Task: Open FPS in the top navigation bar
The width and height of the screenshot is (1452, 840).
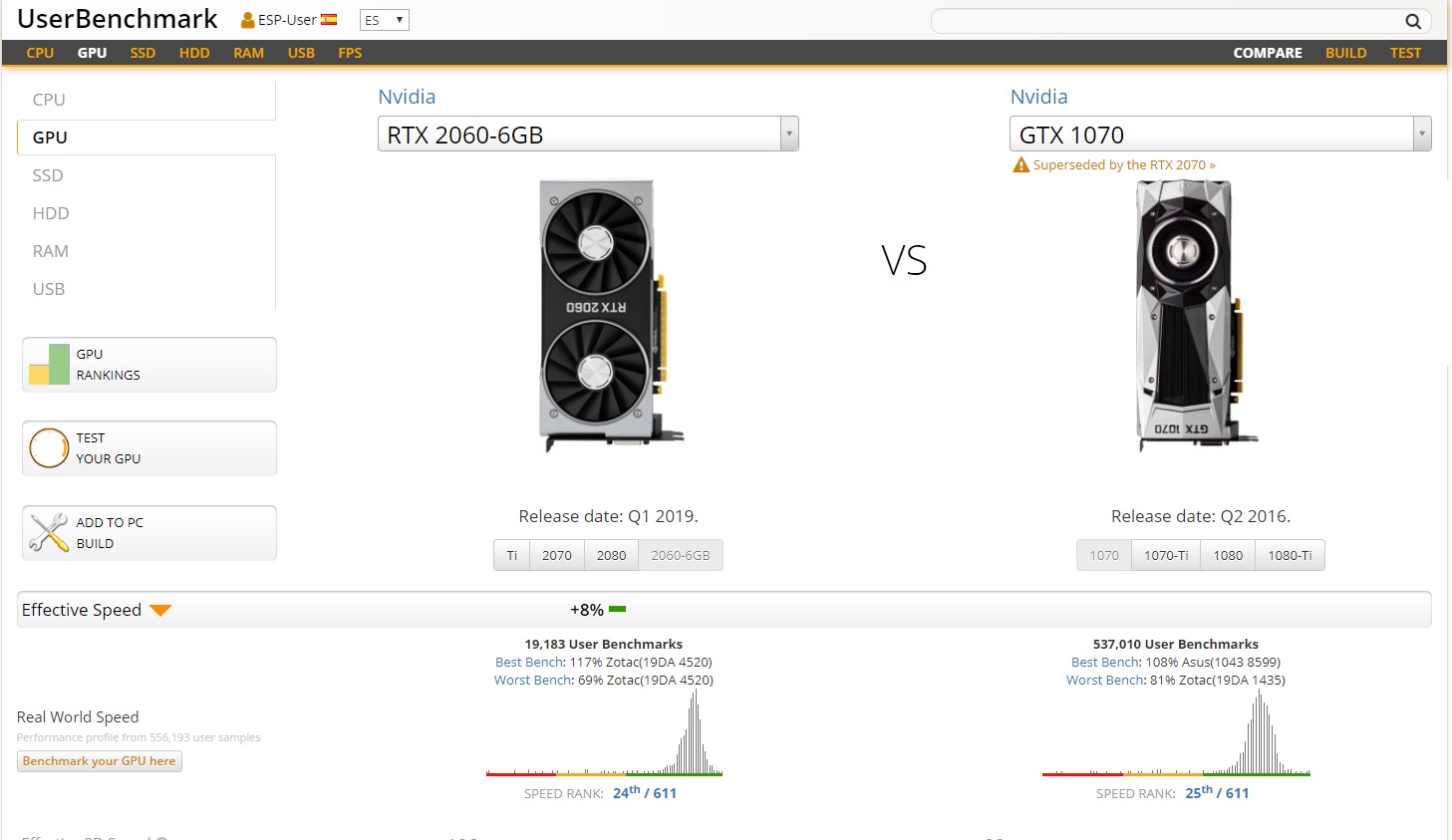Action: [350, 53]
